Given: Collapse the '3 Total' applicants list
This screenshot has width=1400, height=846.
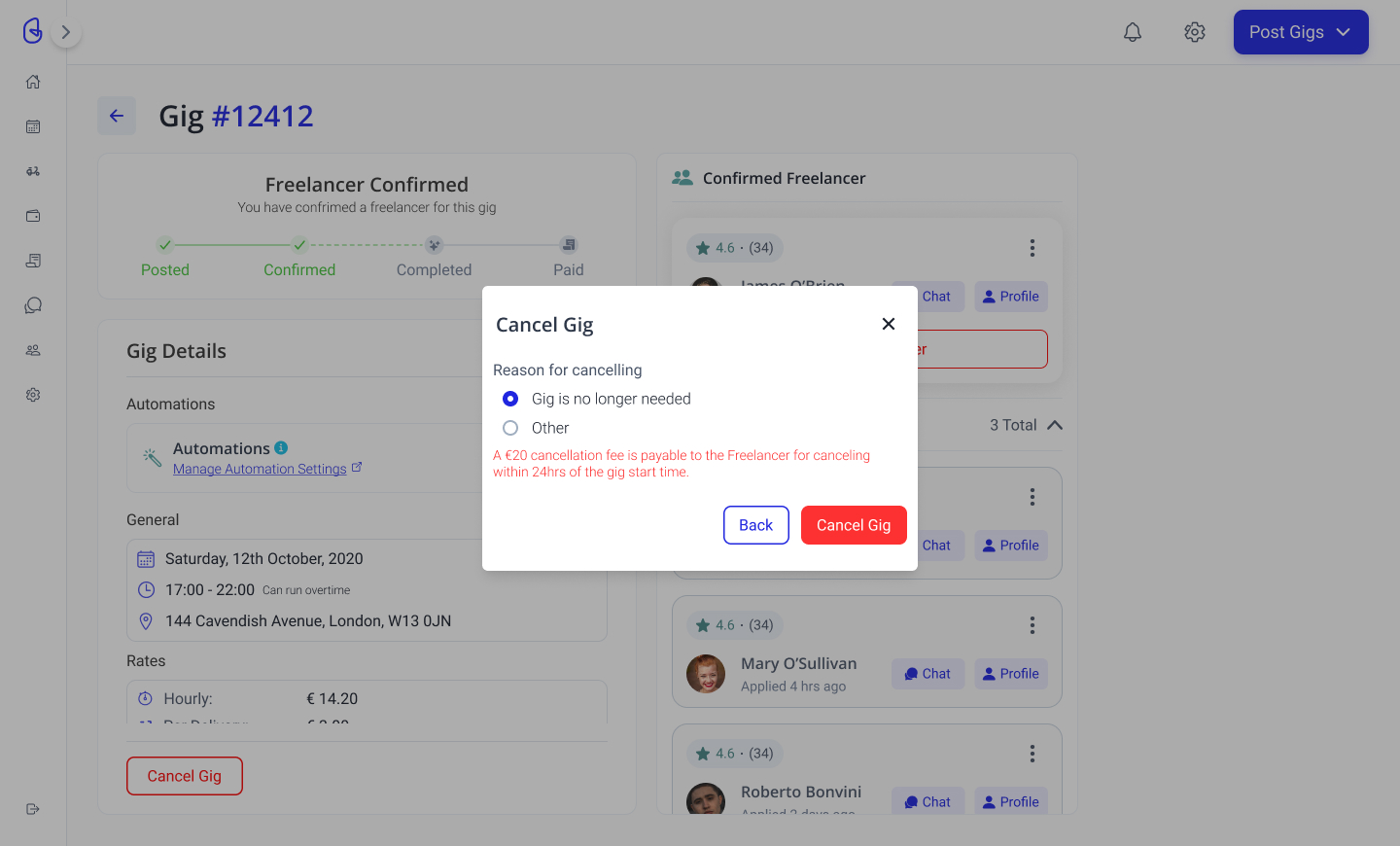Looking at the screenshot, I should pyautogui.click(x=1055, y=425).
